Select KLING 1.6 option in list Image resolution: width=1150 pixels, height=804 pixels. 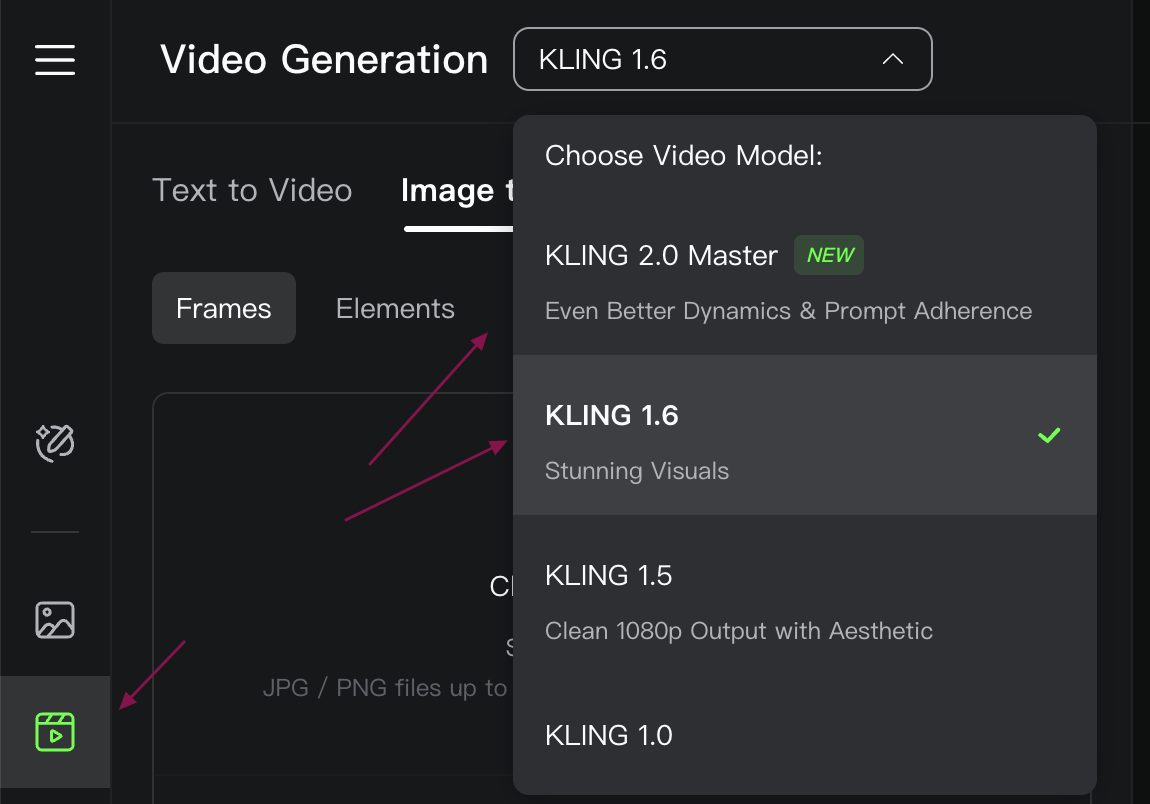[x=611, y=416]
